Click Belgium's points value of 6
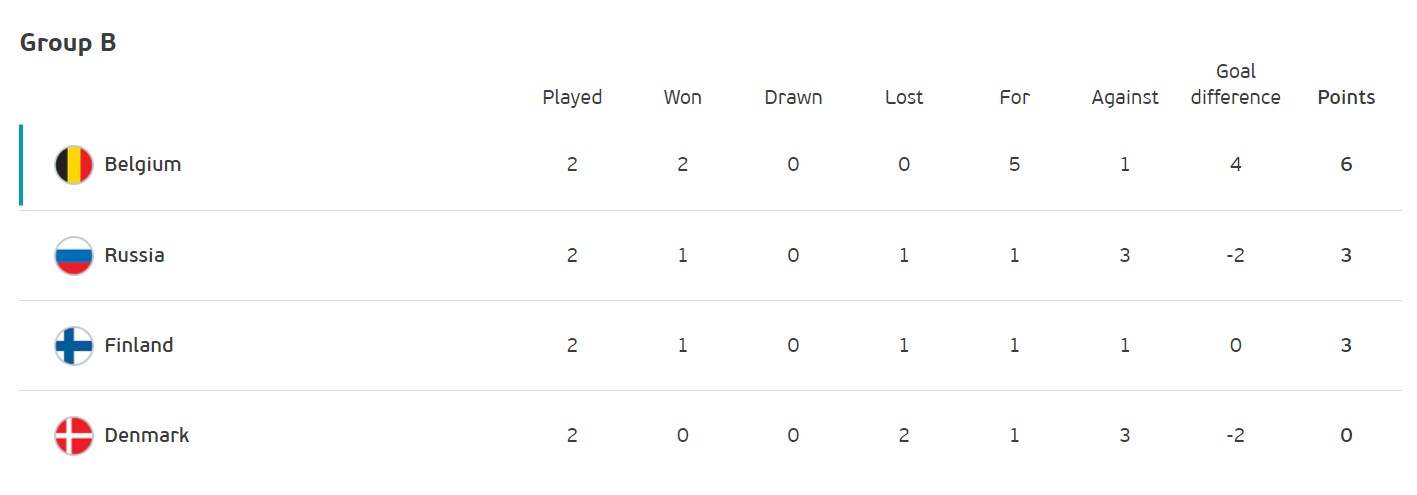 coord(1346,165)
